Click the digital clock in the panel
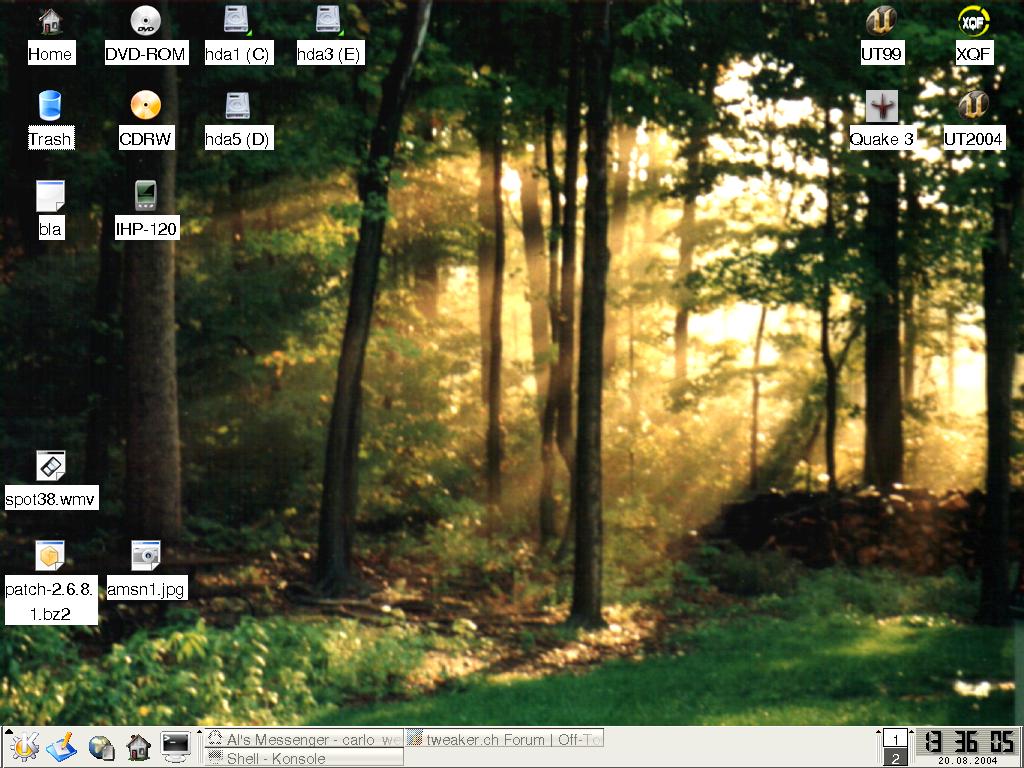Viewport: 1024px width, 768px height. click(968, 743)
